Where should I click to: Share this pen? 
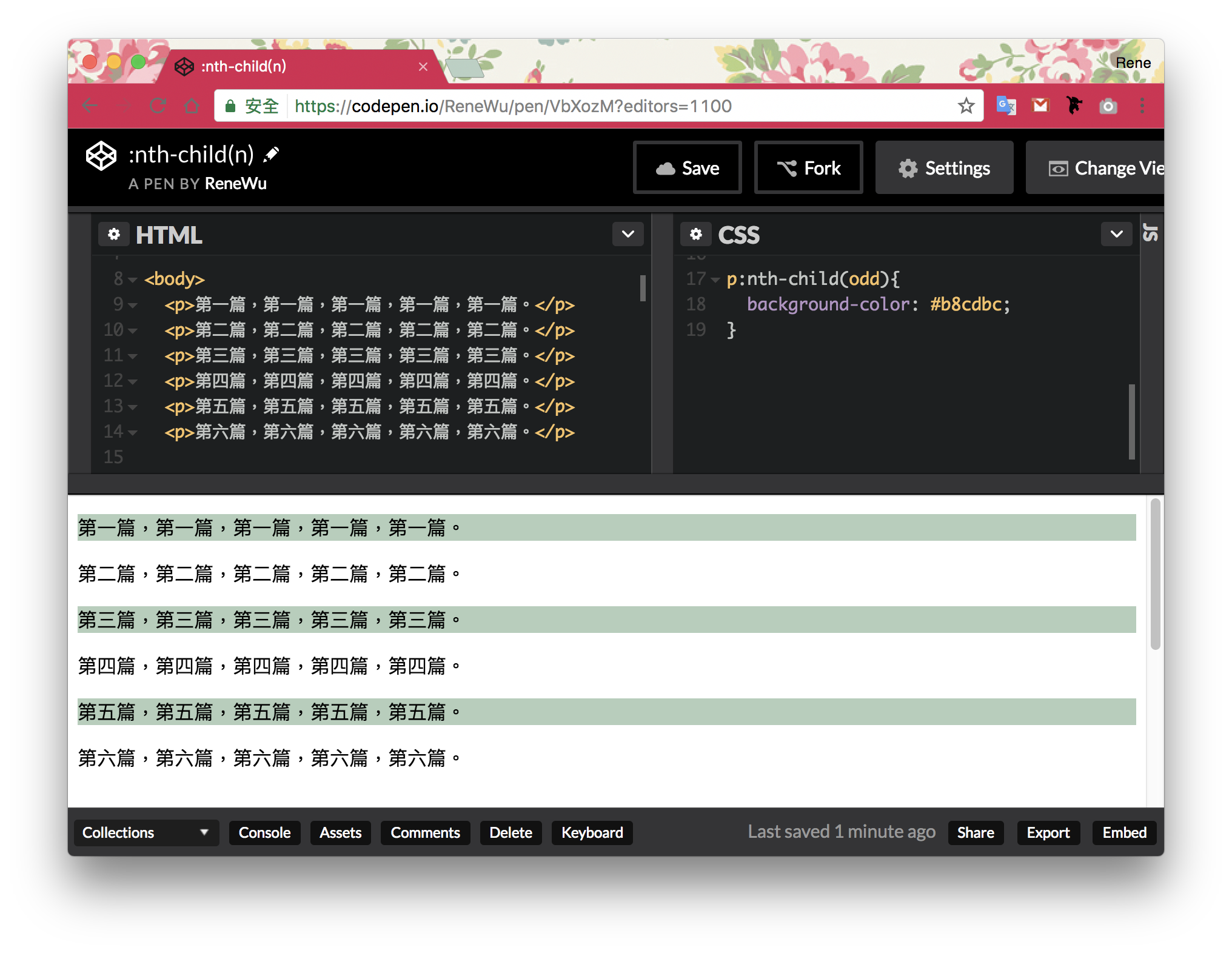click(976, 832)
